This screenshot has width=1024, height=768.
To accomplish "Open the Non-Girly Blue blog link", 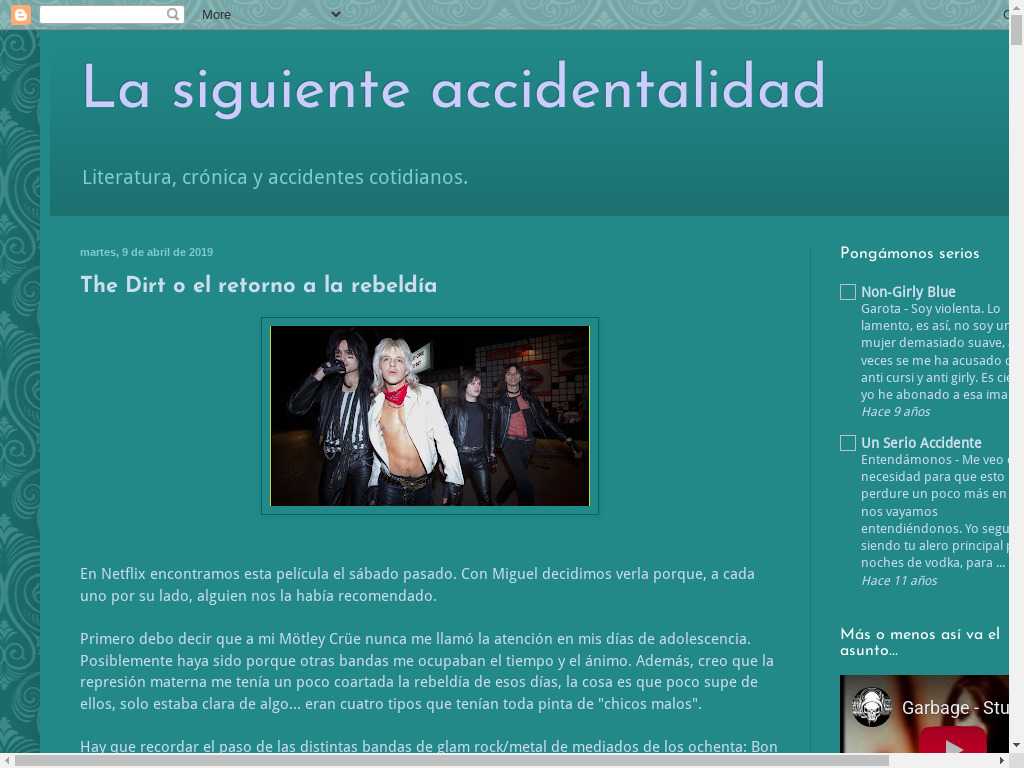I will click(x=908, y=292).
